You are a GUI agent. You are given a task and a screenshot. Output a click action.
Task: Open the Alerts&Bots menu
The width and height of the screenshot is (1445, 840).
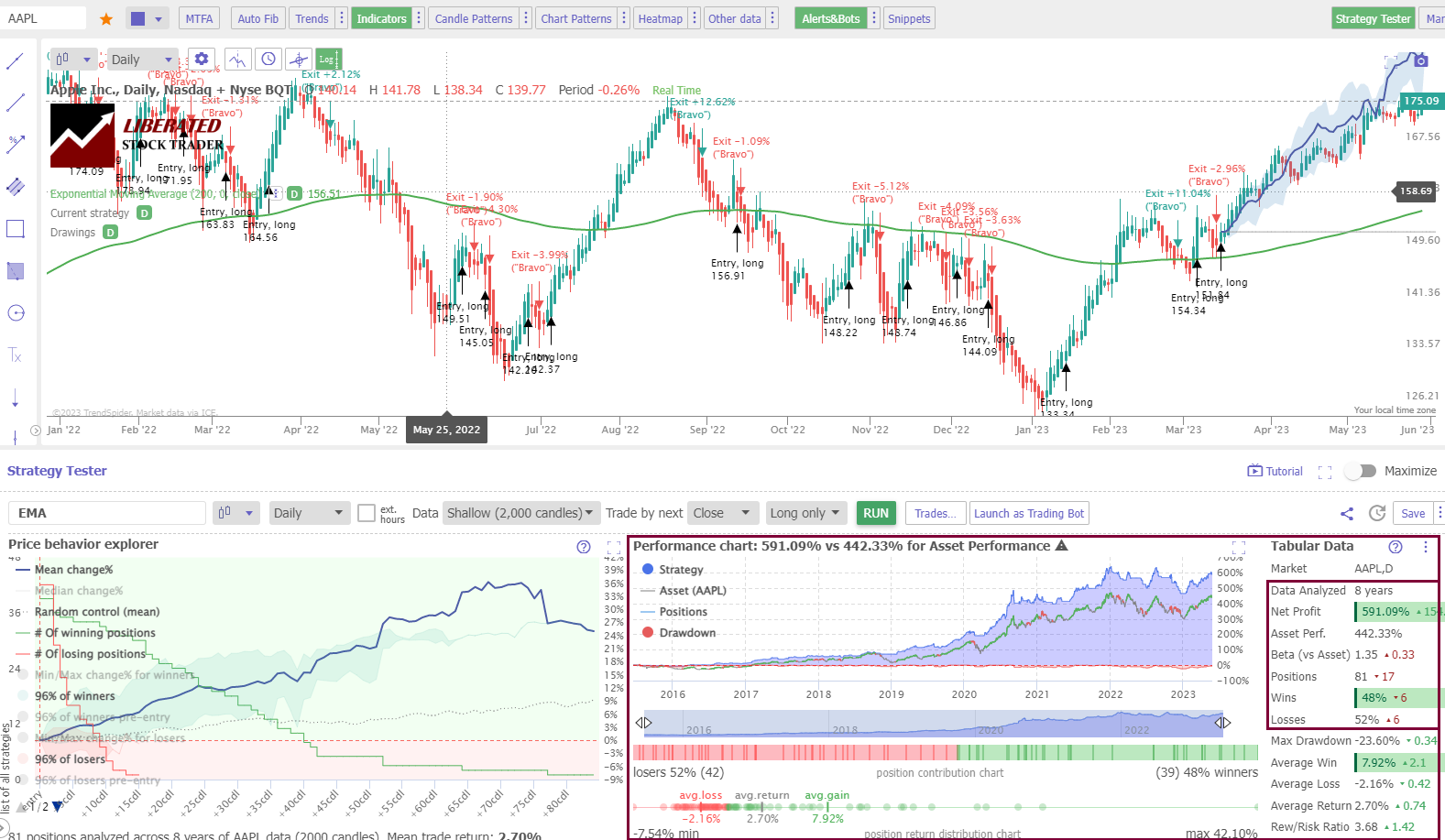point(831,18)
